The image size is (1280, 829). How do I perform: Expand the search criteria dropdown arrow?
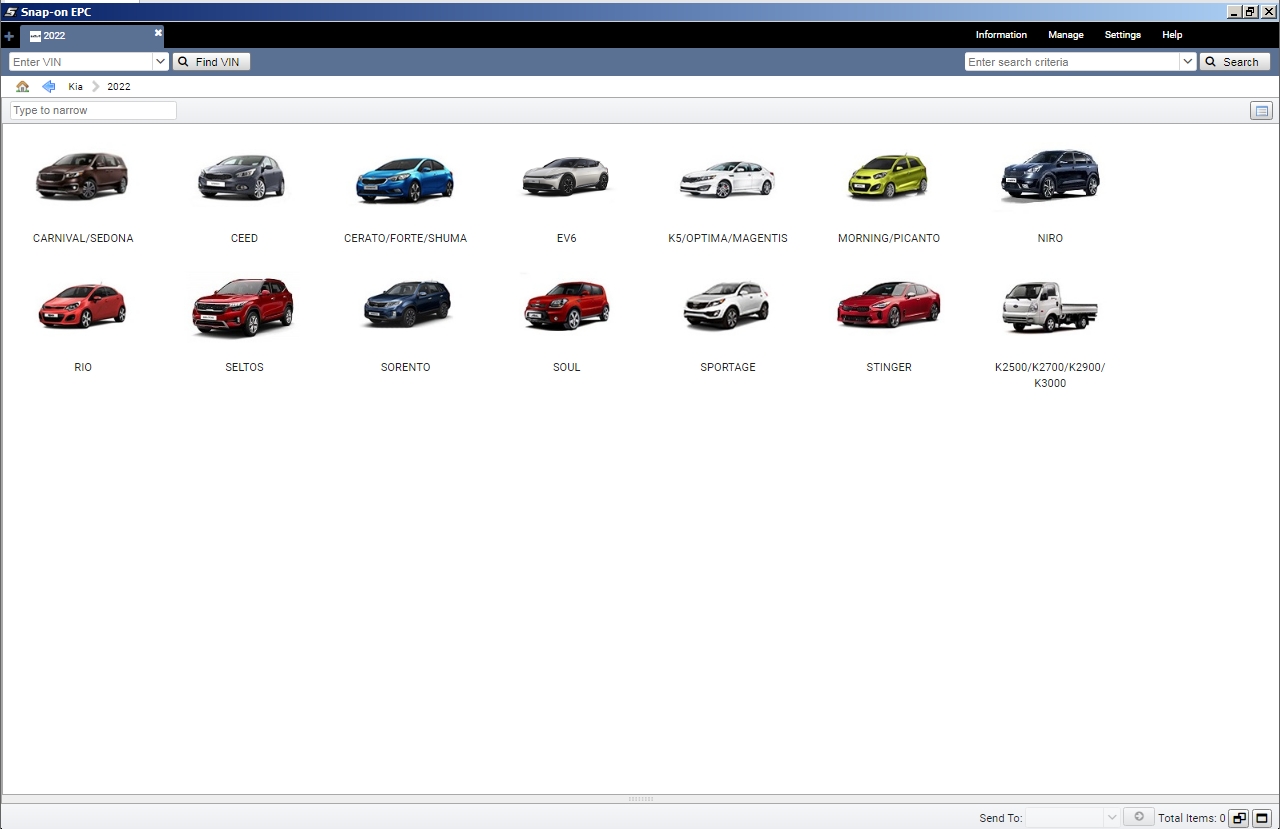point(1187,61)
